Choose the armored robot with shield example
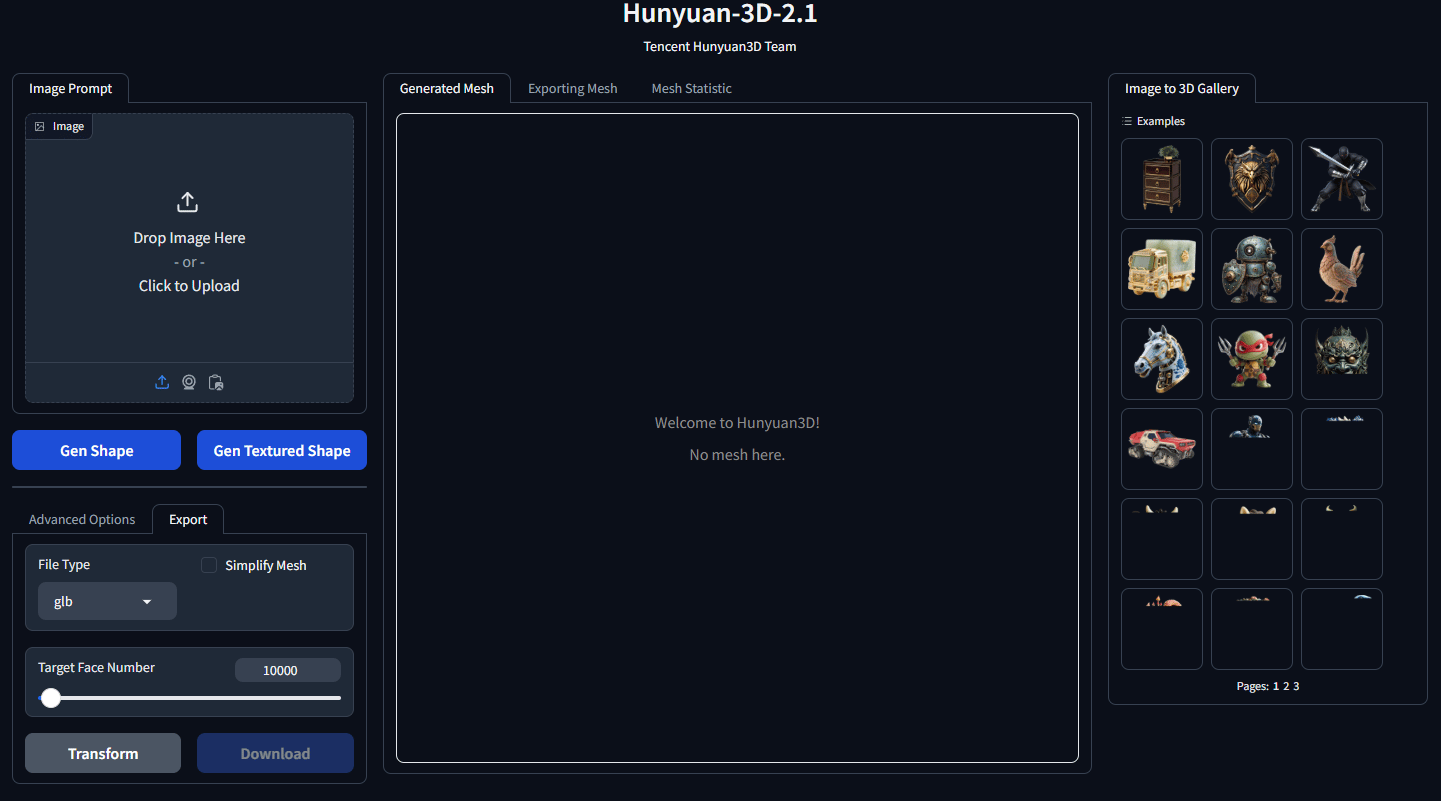 click(x=1252, y=269)
